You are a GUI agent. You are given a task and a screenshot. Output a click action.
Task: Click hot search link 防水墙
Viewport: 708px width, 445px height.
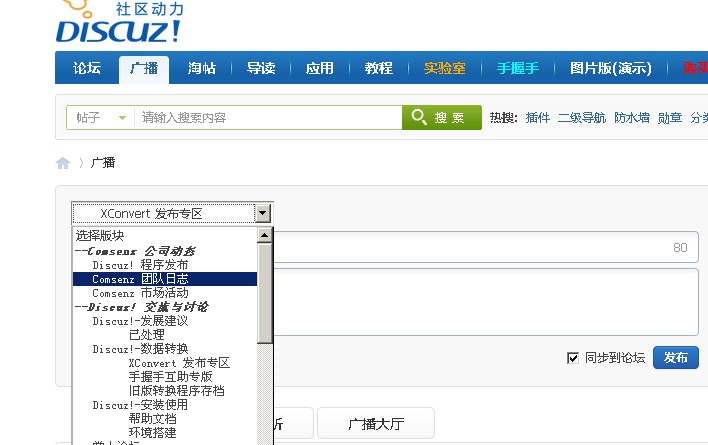pyautogui.click(x=632, y=118)
